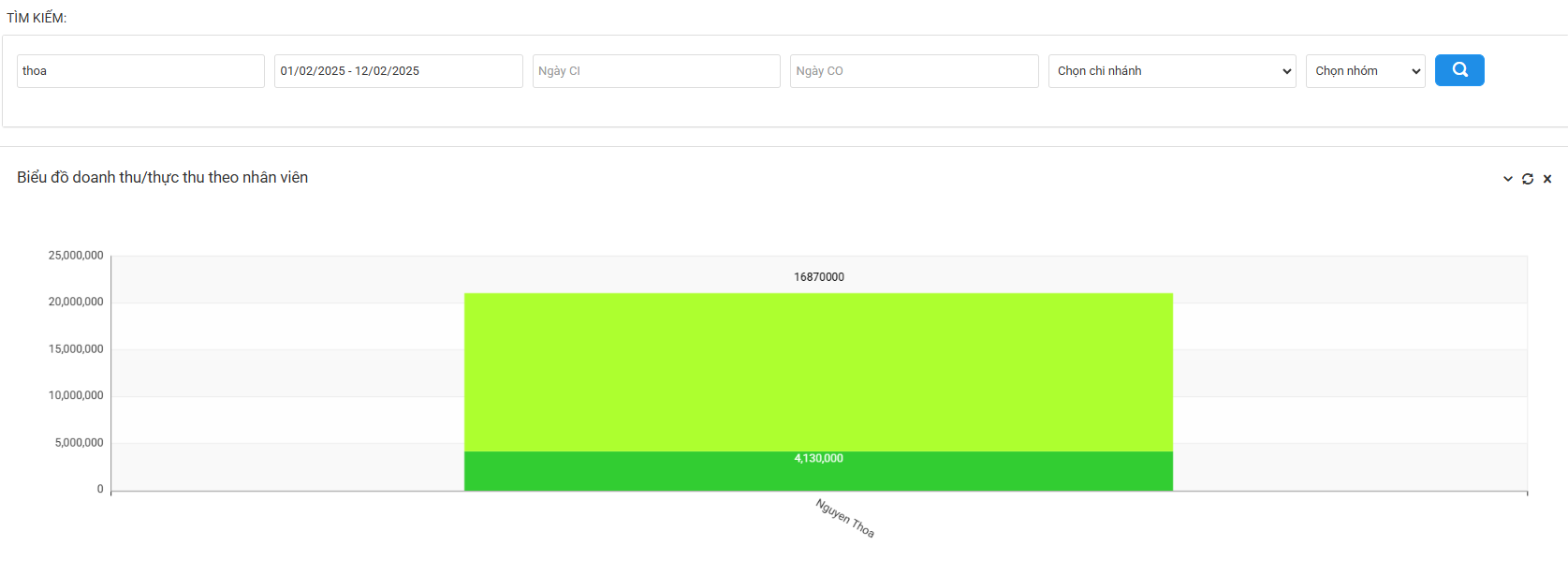Click the 5,000,000 y-axis label
Viewport: 1568px width, 561px height.
coord(79,443)
